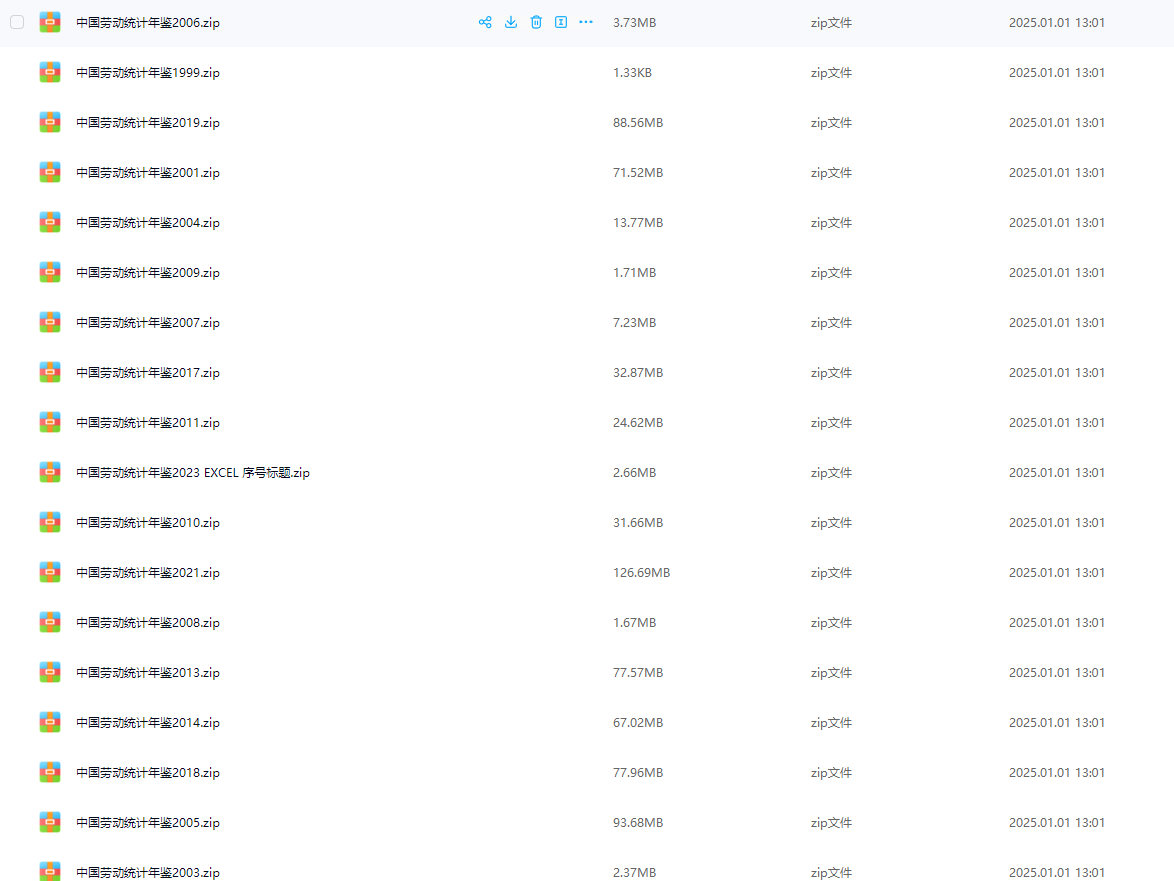The width and height of the screenshot is (1174, 881).
Task: Click the 7.23MB size value
Action: 635,323
